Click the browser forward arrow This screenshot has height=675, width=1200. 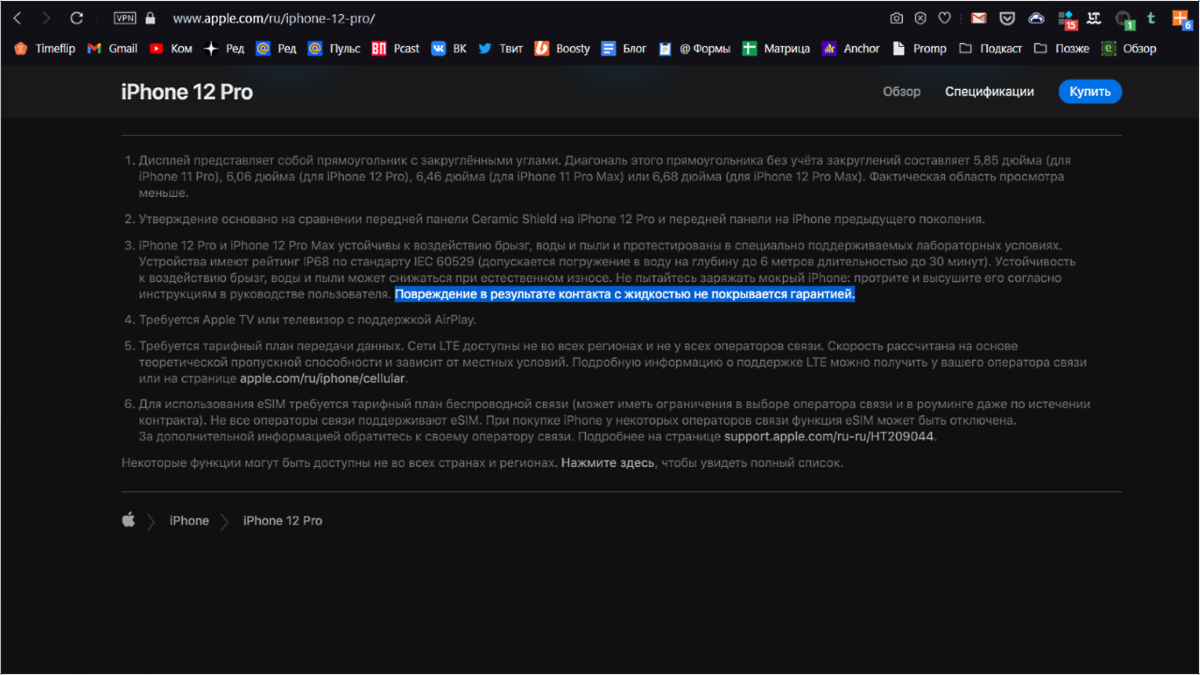(47, 18)
